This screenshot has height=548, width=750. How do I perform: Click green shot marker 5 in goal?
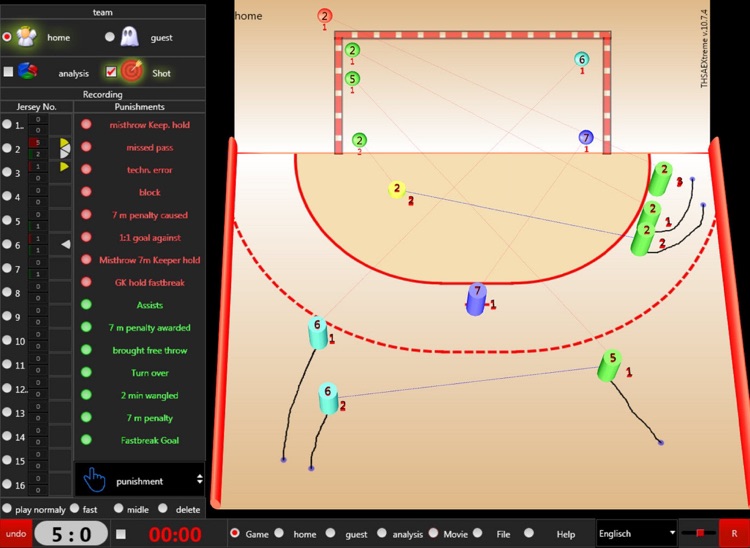tap(352, 78)
